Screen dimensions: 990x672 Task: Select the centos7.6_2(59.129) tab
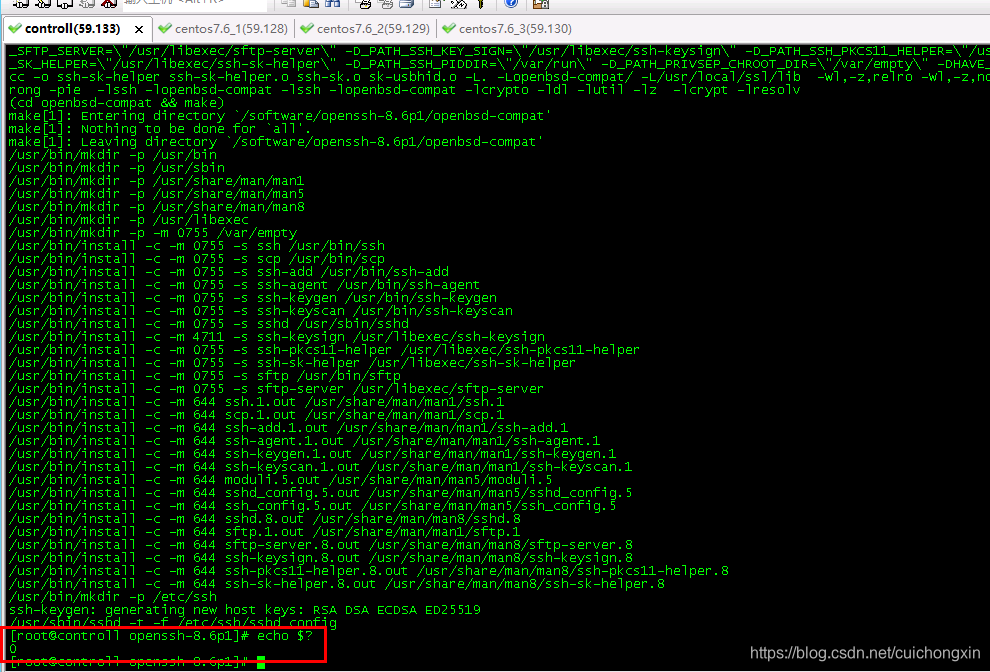tap(366, 29)
